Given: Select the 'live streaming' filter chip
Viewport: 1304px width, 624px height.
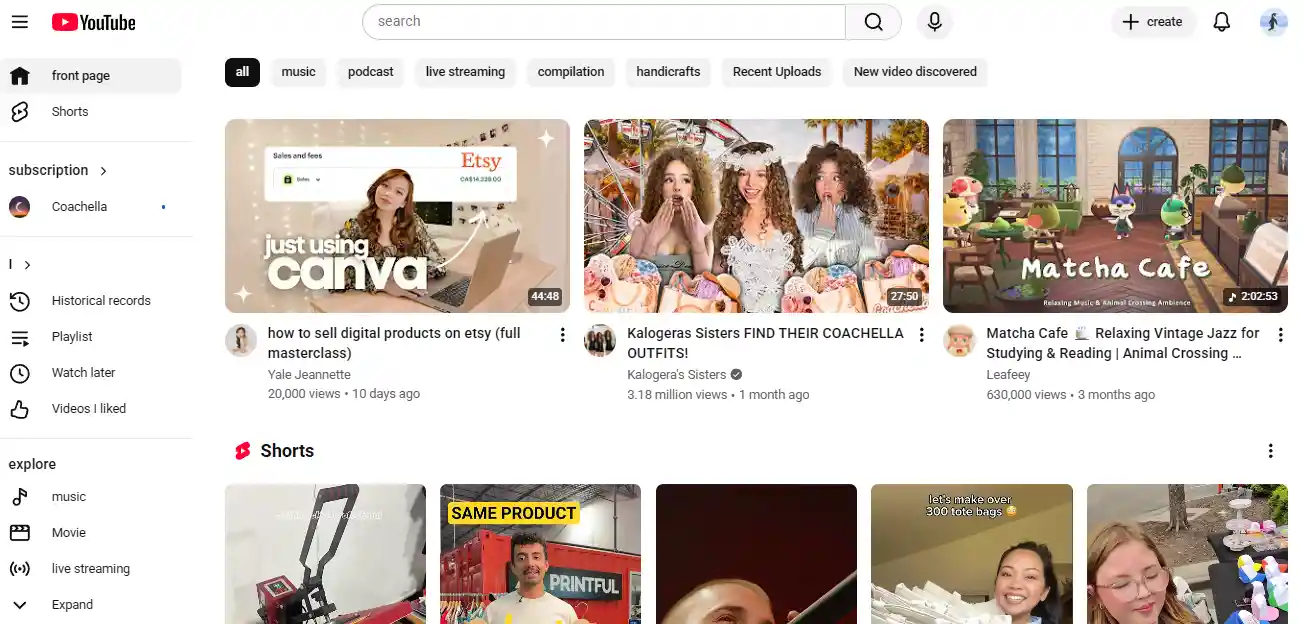Looking at the screenshot, I should (465, 72).
